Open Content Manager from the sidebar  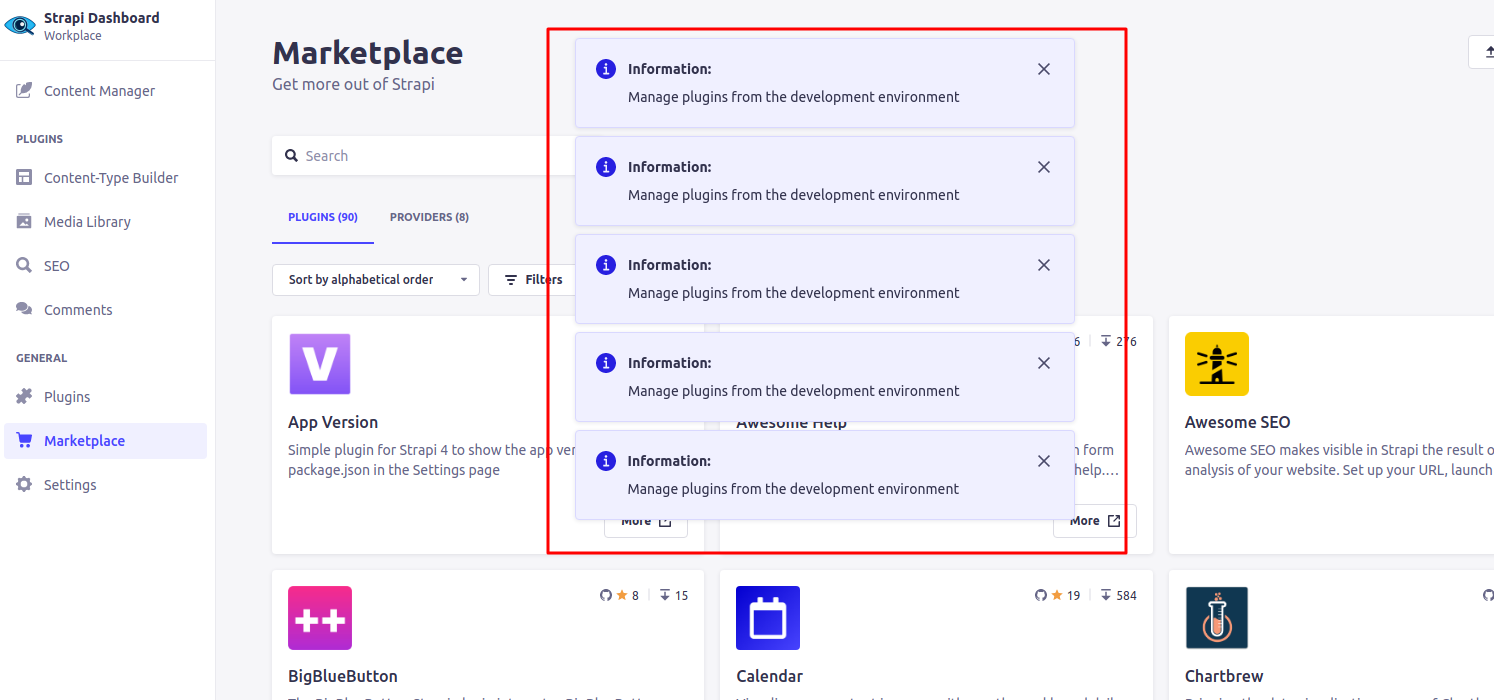(98, 90)
